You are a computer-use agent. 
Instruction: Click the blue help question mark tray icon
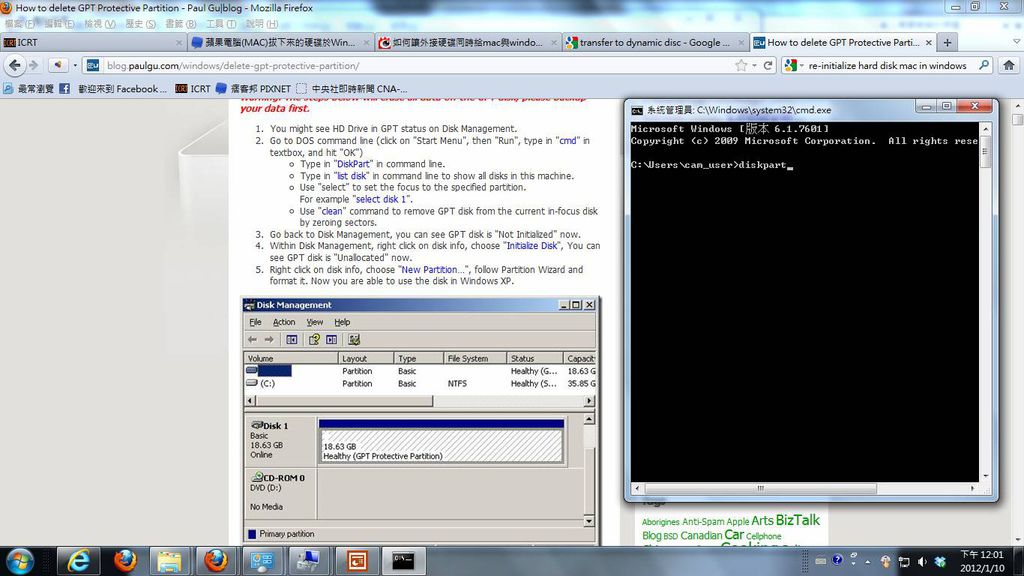(x=837, y=560)
